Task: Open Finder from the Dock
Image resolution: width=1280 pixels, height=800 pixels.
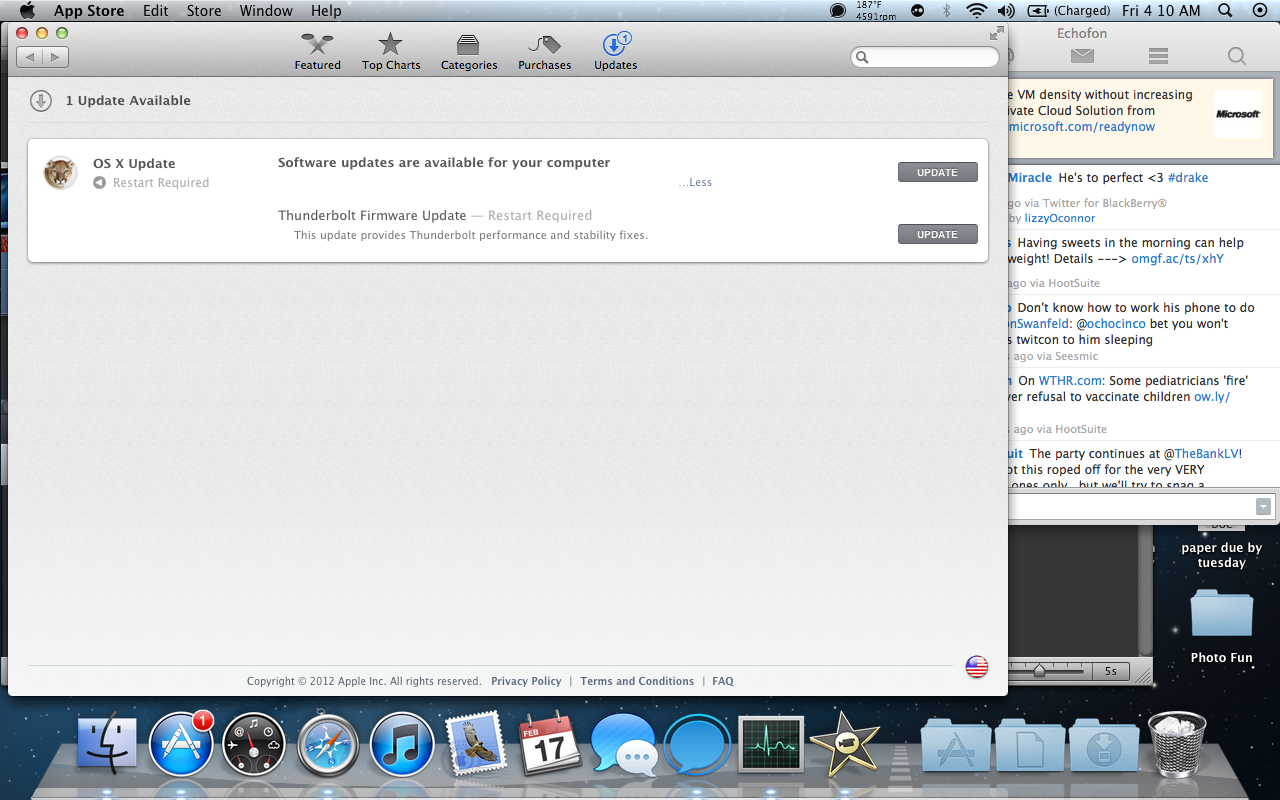Action: 107,744
